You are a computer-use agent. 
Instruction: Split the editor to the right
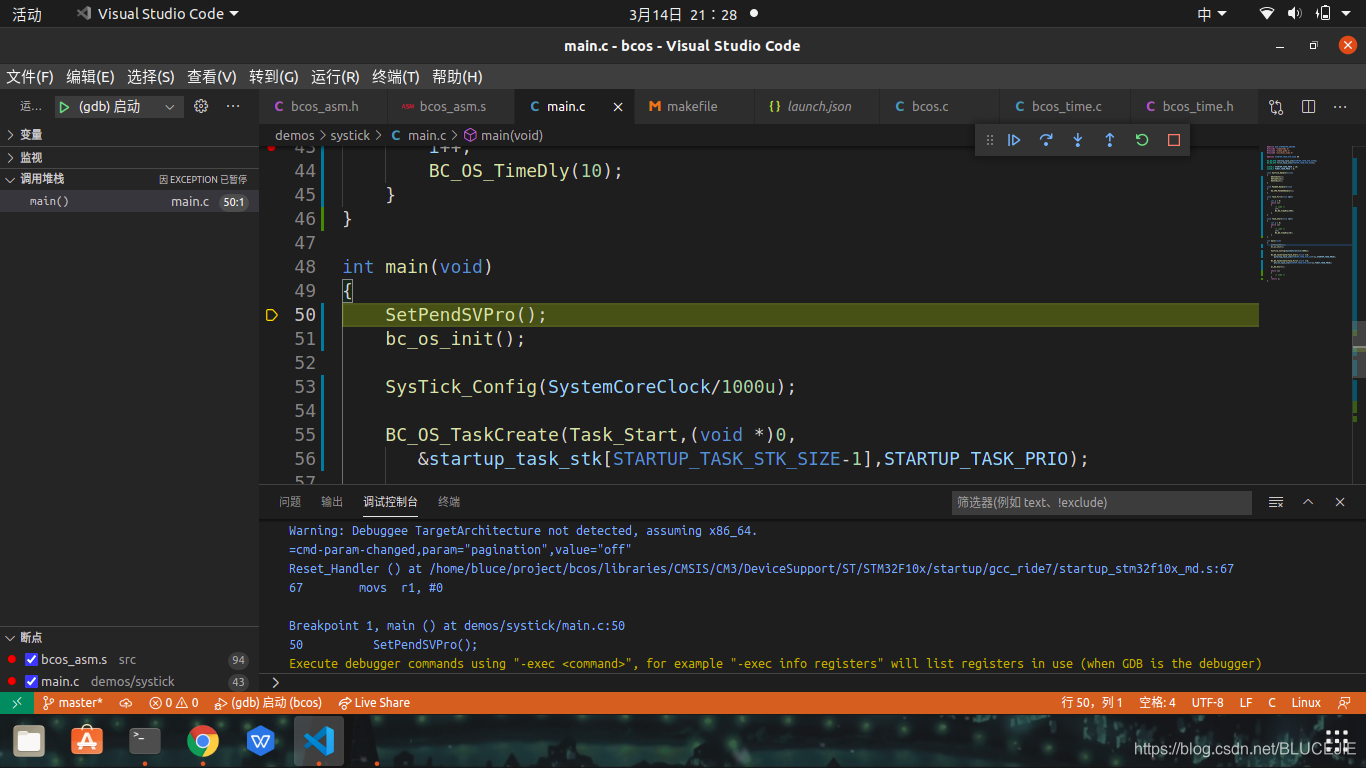pos(1308,106)
